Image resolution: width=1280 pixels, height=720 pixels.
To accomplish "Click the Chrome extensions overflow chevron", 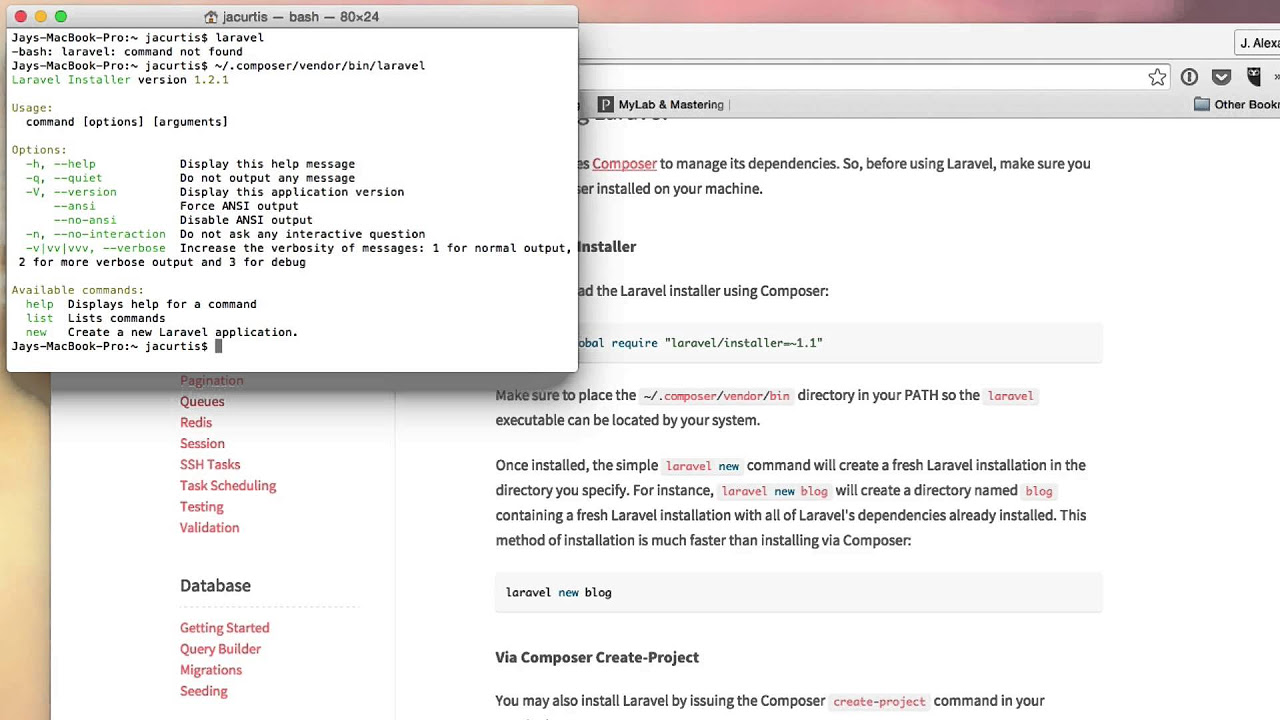I will pos(1276,77).
